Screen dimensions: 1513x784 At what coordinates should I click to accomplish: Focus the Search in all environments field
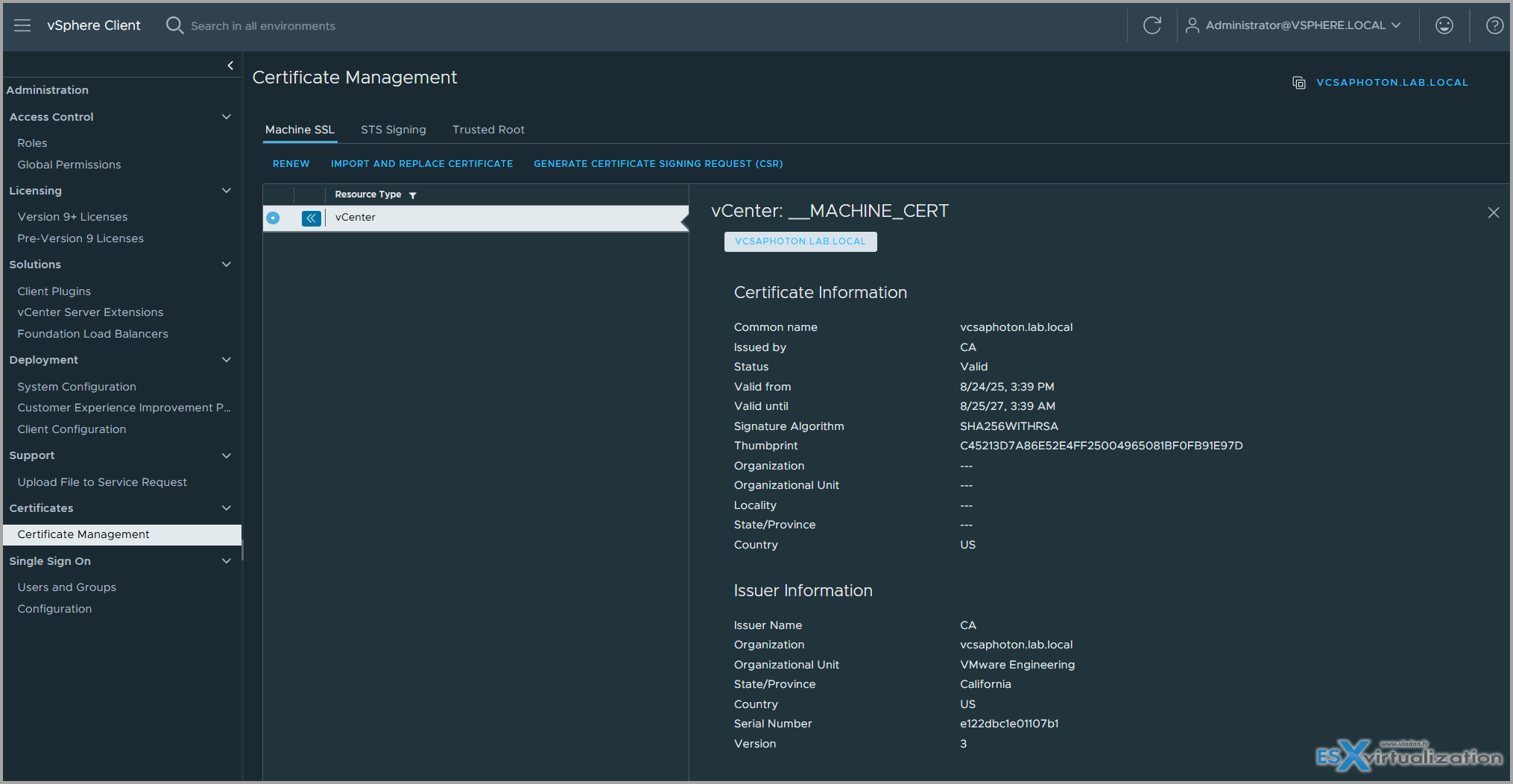click(263, 26)
